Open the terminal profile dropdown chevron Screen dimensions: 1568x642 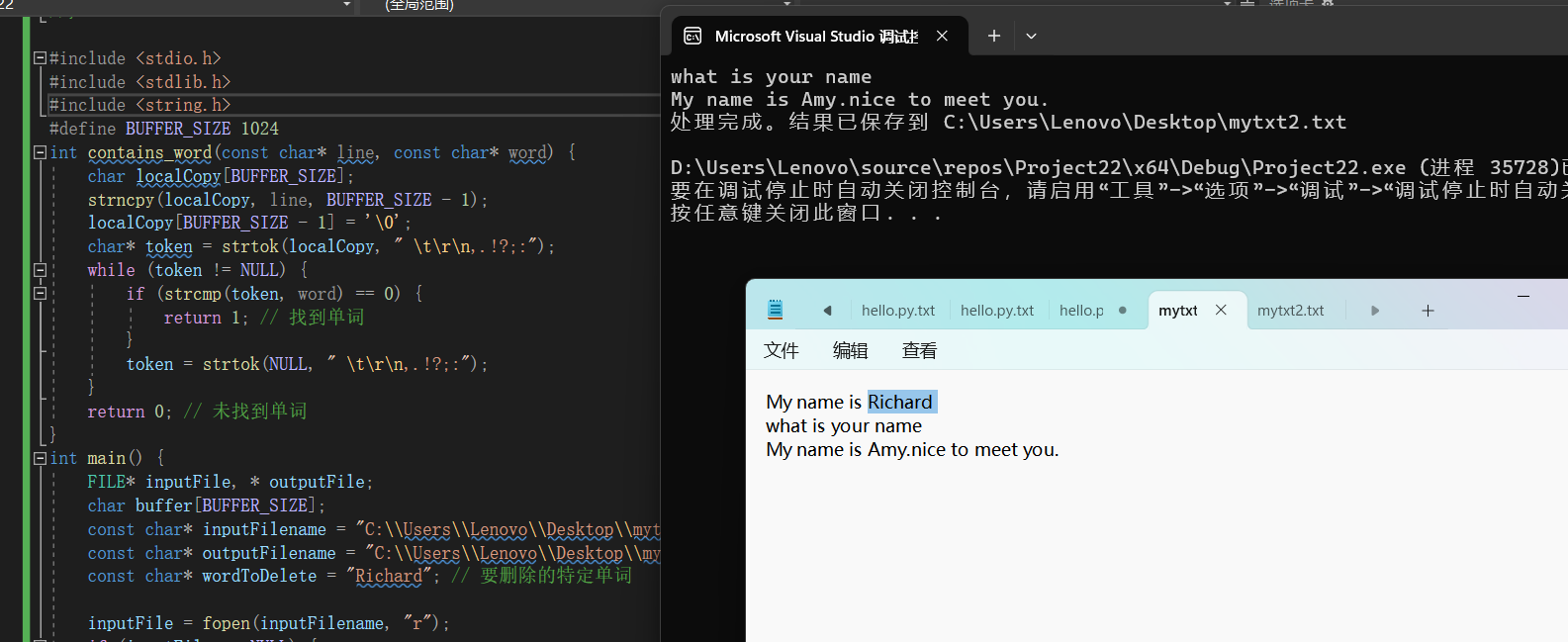click(1031, 36)
